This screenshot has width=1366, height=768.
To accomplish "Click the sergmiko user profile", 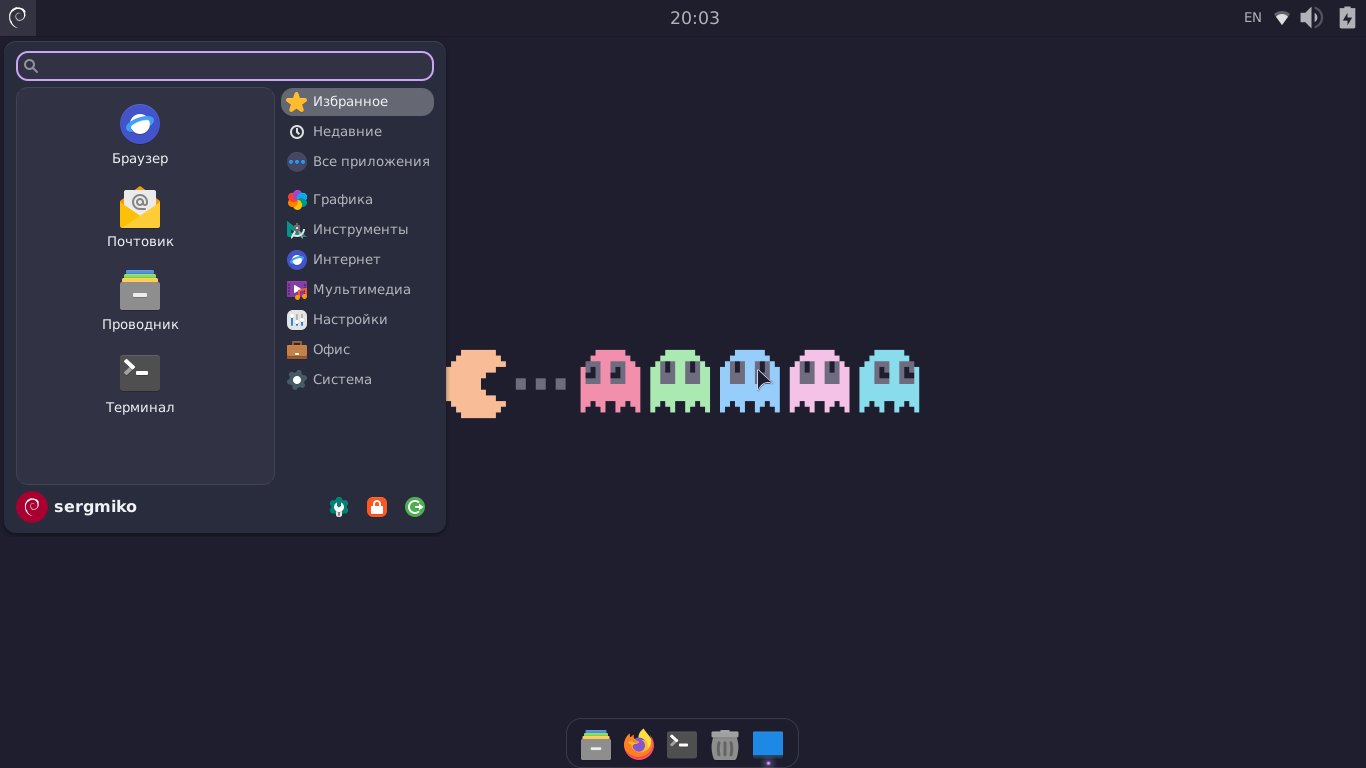I will pyautogui.click(x=78, y=507).
